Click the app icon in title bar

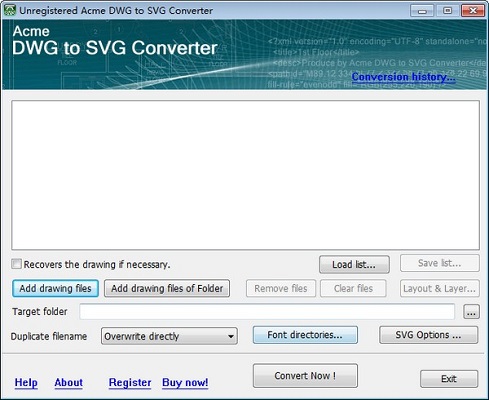click(x=10, y=10)
